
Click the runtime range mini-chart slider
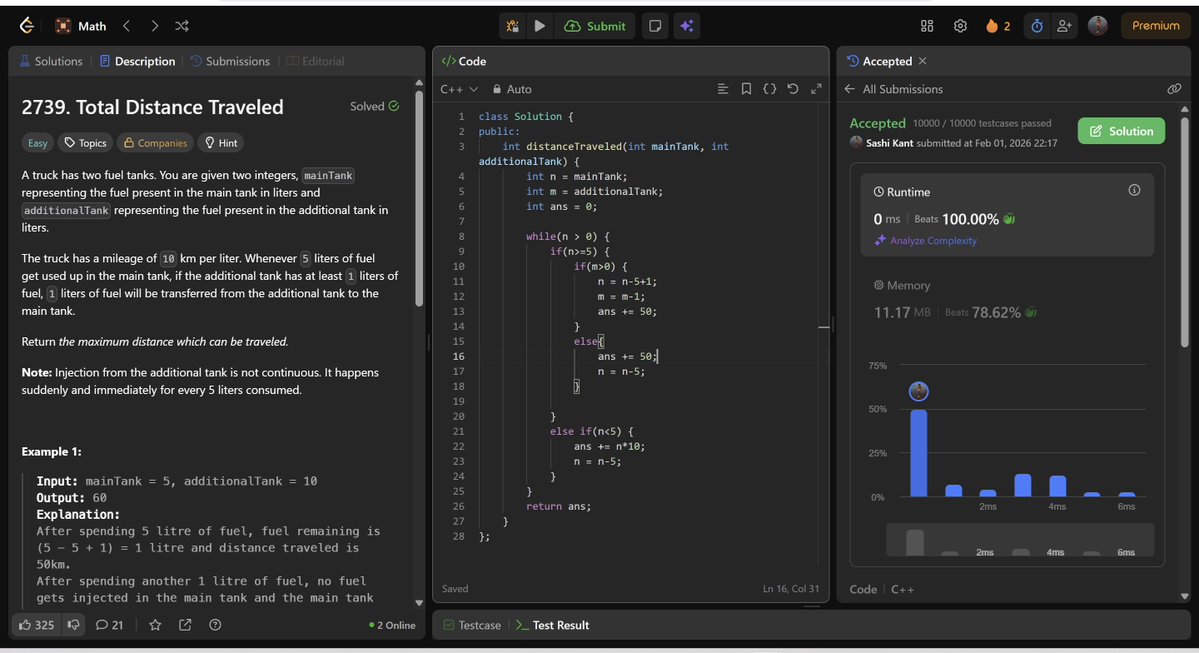1019,540
